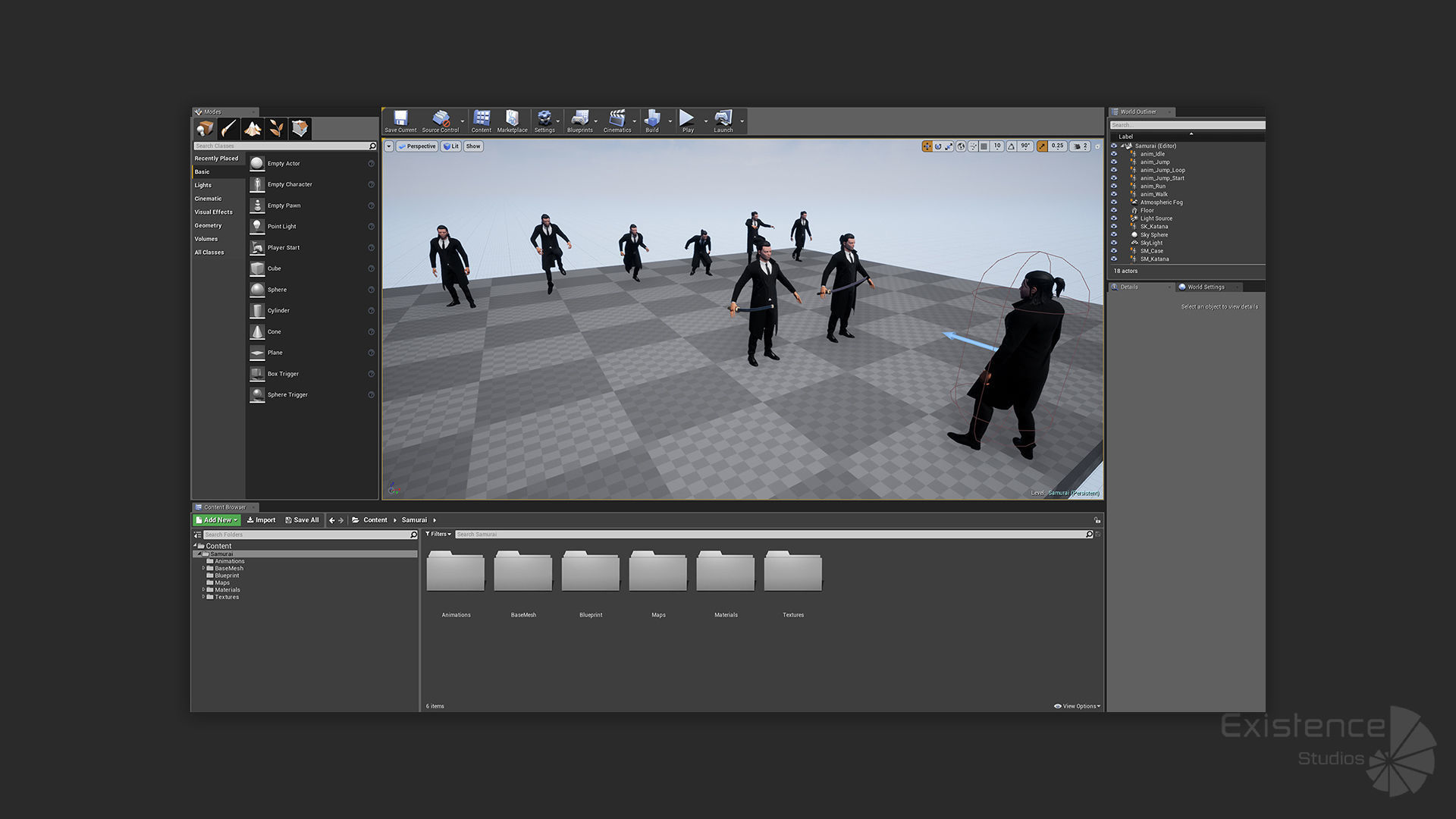1456x819 pixels.
Task: Hide the Sky Sphere actor using the eye icon
Action: [x=1114, y=235]
